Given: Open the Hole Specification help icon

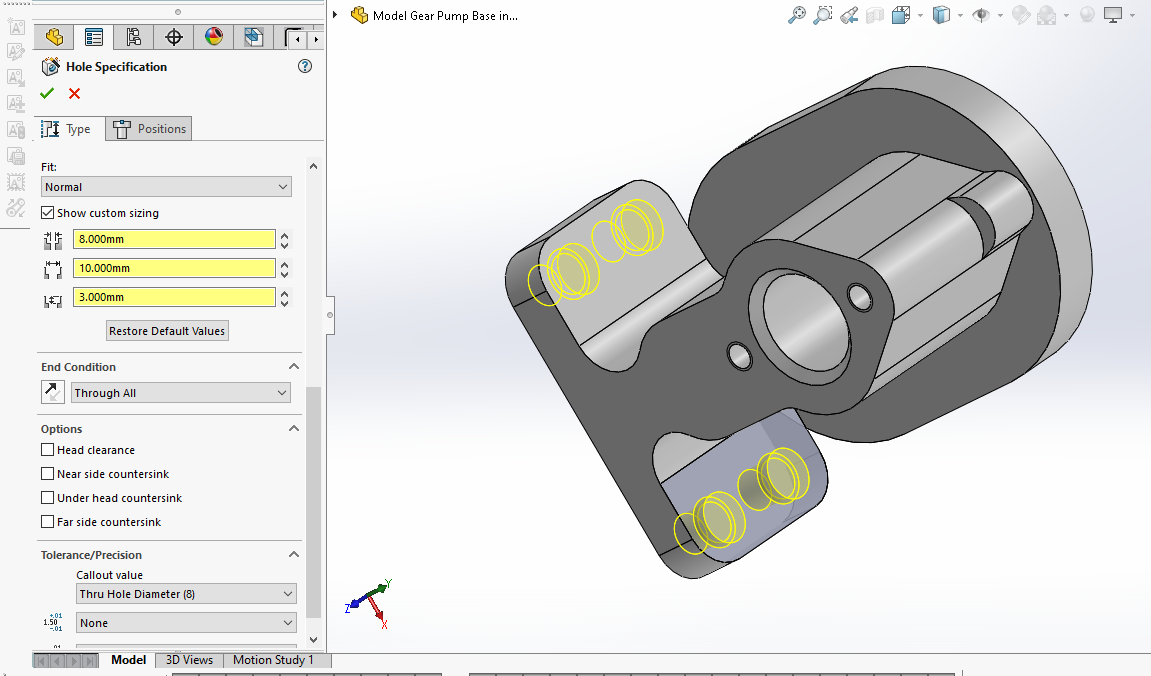Looking at the screenshot, I should tap(305, 67).
